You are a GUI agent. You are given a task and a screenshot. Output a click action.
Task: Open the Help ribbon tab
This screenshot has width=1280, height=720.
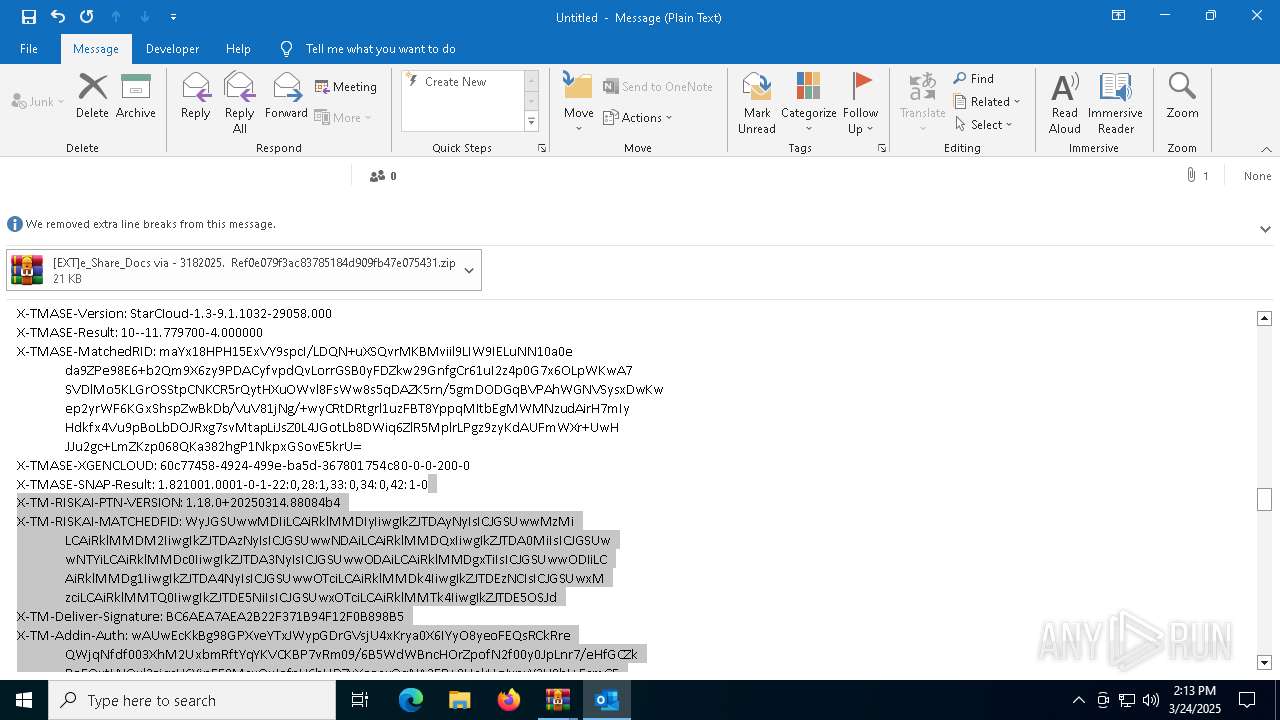238,48
